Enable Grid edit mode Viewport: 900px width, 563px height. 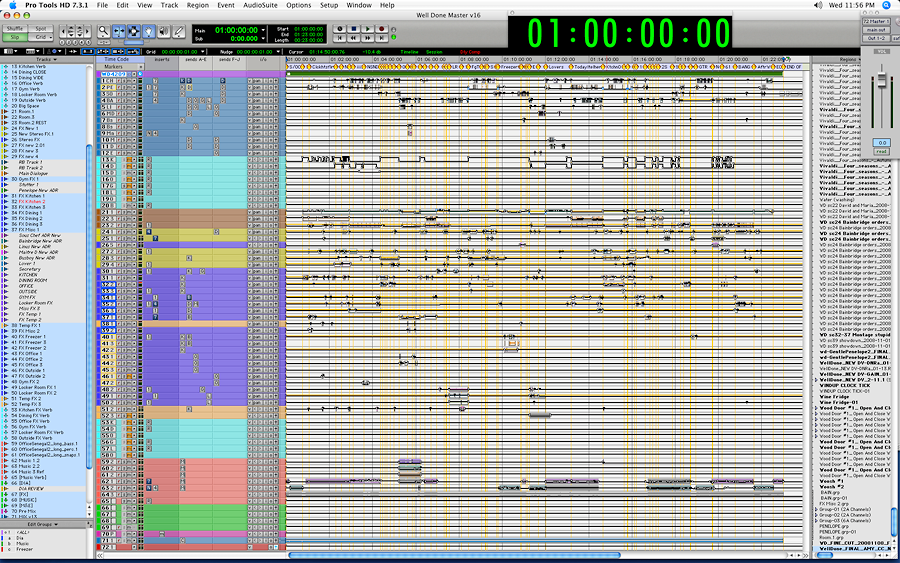coord(41,37)
